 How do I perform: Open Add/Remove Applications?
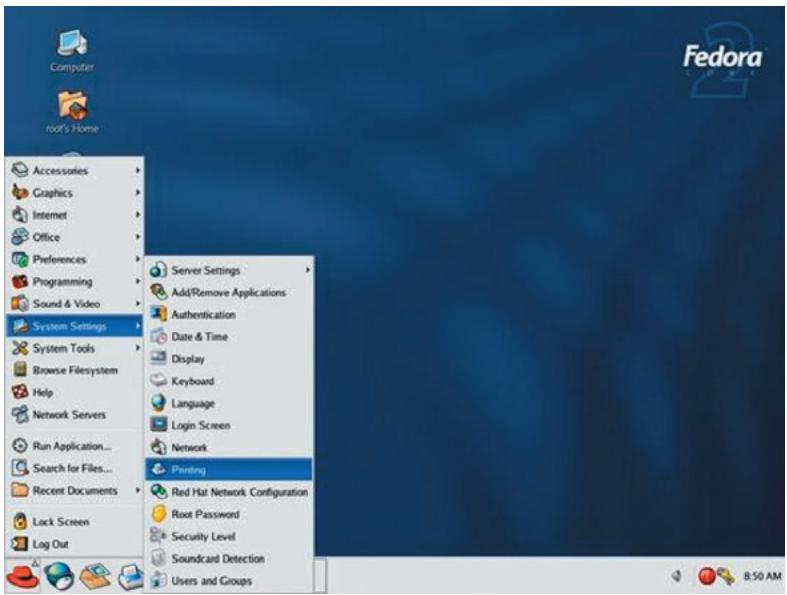point(229,292)
